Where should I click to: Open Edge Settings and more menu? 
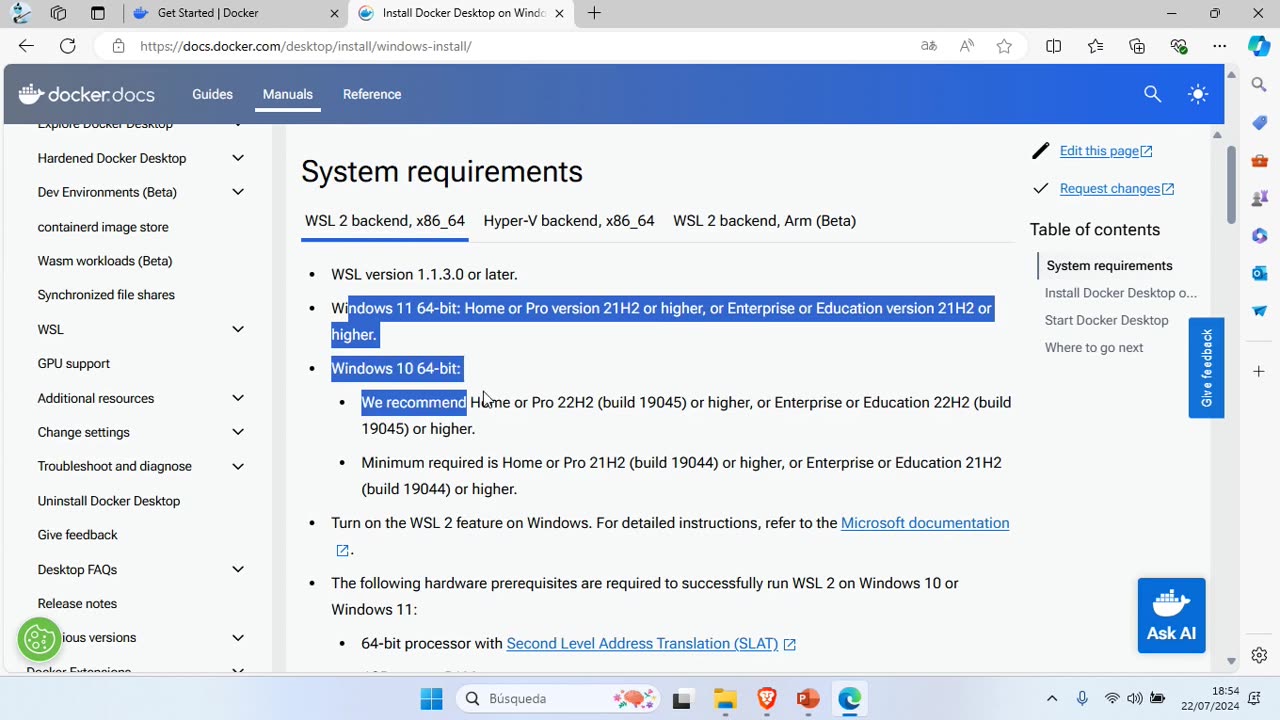[x=1219, y=46]
